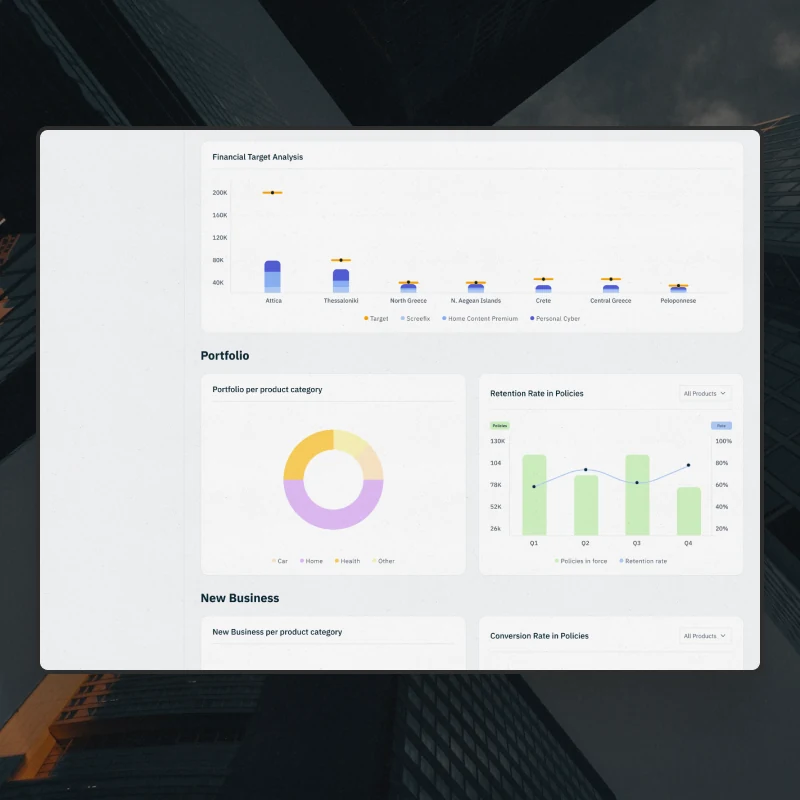This screenshot has height=800, width=800.
Task: Click the Central Greece axis label
Action: pyautogui.click(x=611, y=301)
